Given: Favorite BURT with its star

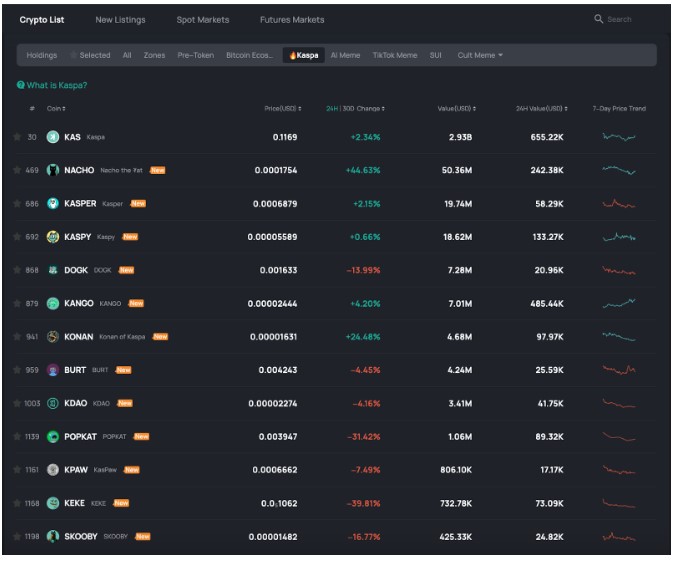Looking at the screenshot, I should [17, 371].
